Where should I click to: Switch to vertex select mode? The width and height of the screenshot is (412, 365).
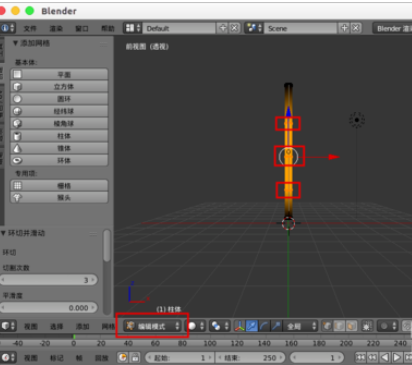[x=327, y=326]
